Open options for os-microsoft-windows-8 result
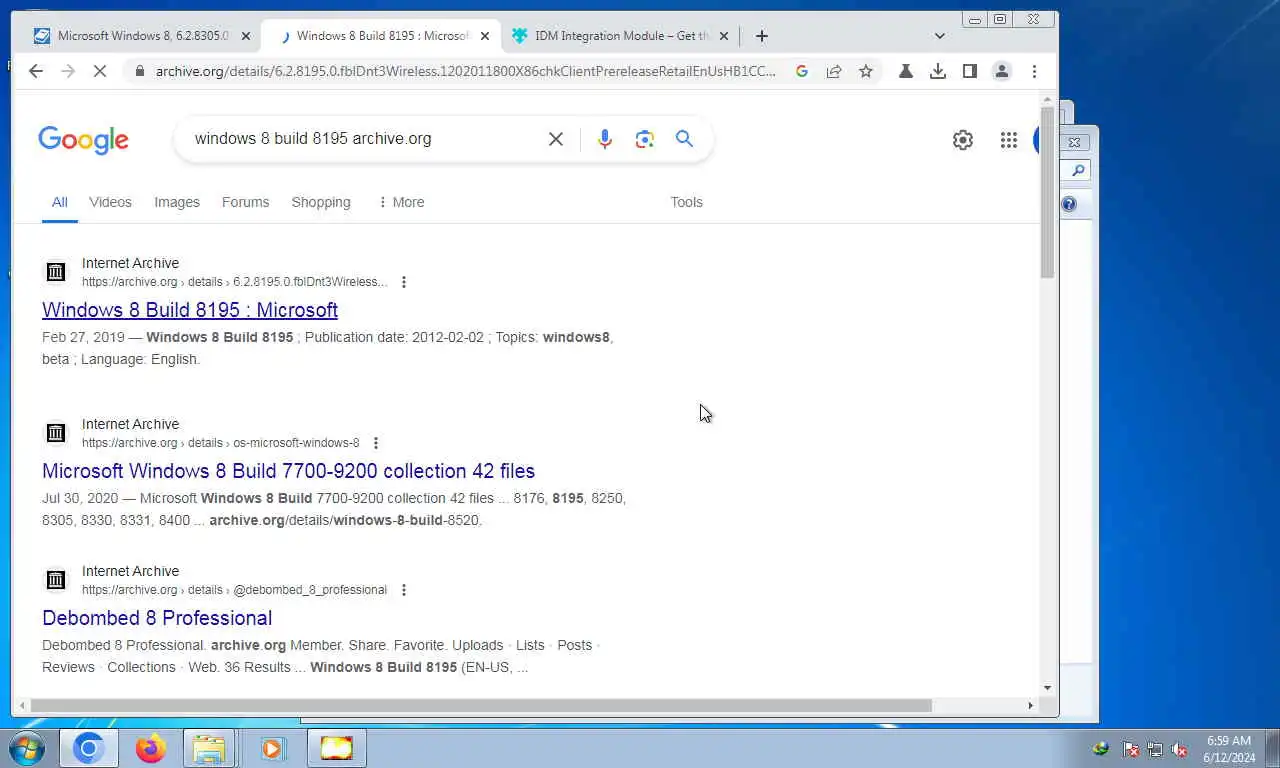The height and width of the screenshot is (768, 1280). (x=376, y=443)
